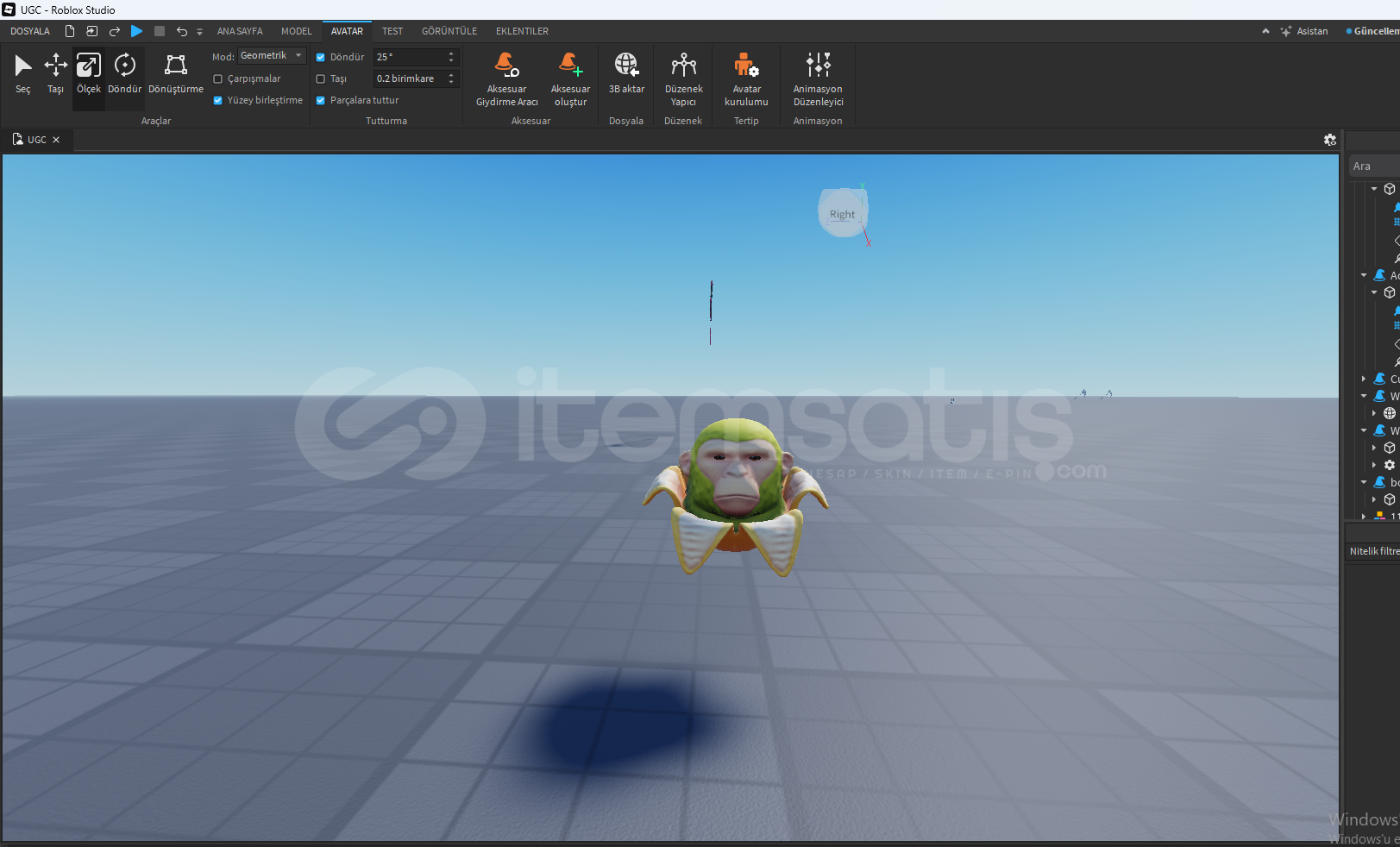The image size is (1400, 847).
Task: Click Aksesuar oluştur create accessory icon
Action: point(570,78)
